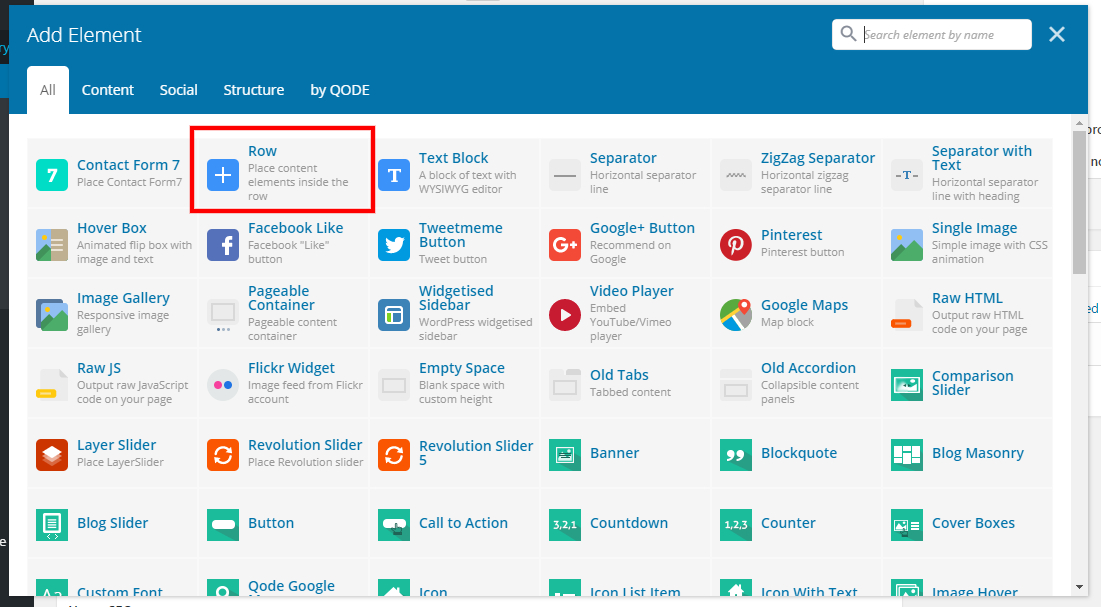Click the Pinterest icon
Screen dimensions: 1101x607
point(736,244)
